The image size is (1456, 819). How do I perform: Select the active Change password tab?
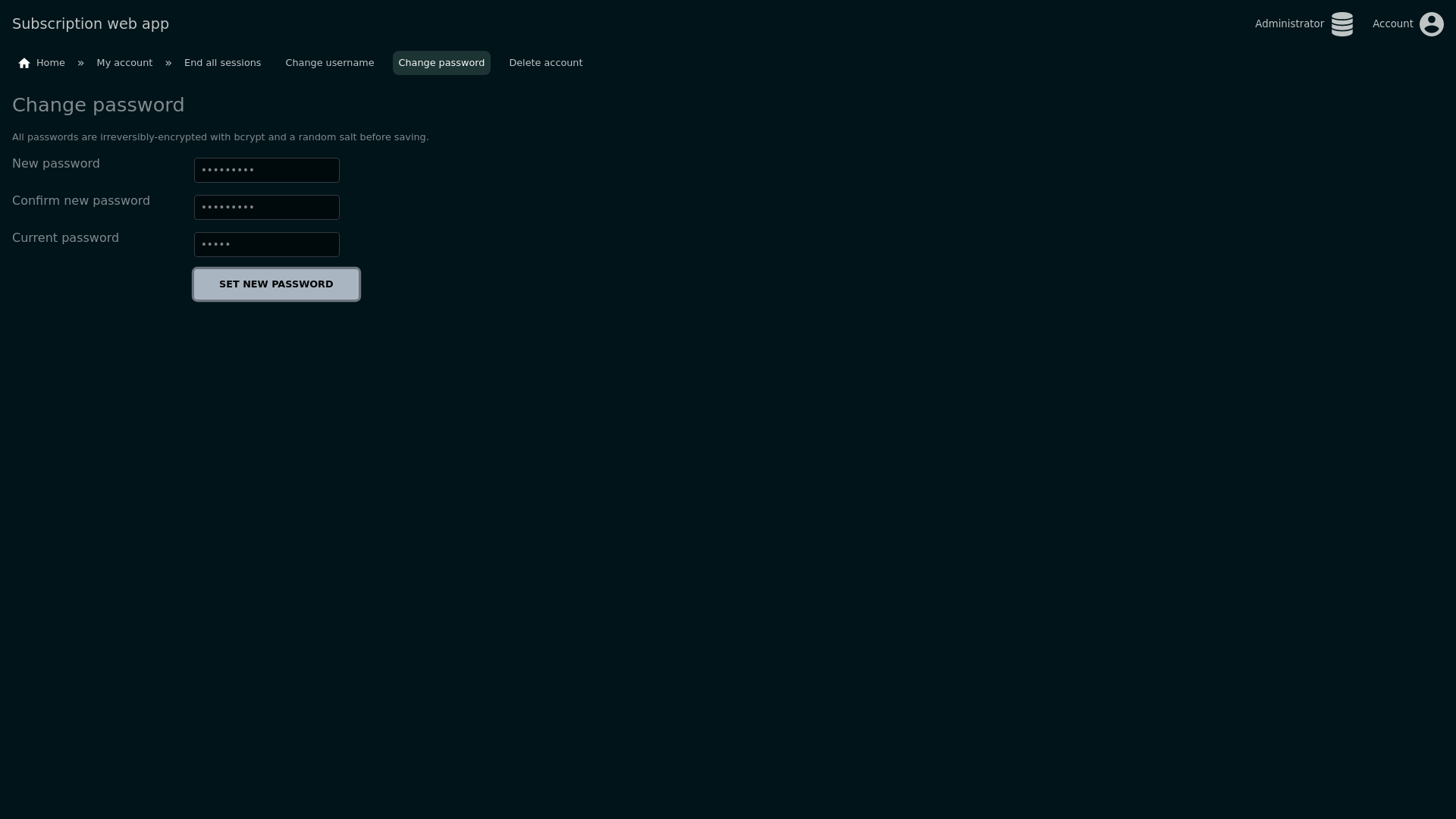pos(441,63)
